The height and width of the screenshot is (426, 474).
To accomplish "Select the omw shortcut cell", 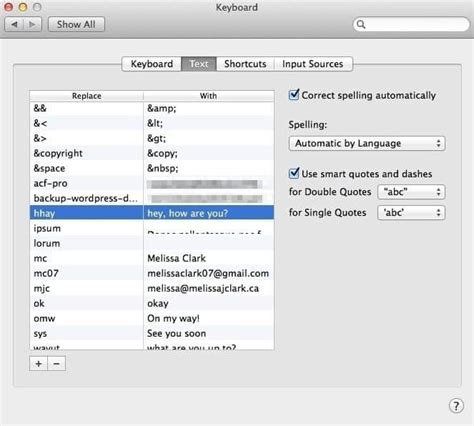I will click(87, 318).
